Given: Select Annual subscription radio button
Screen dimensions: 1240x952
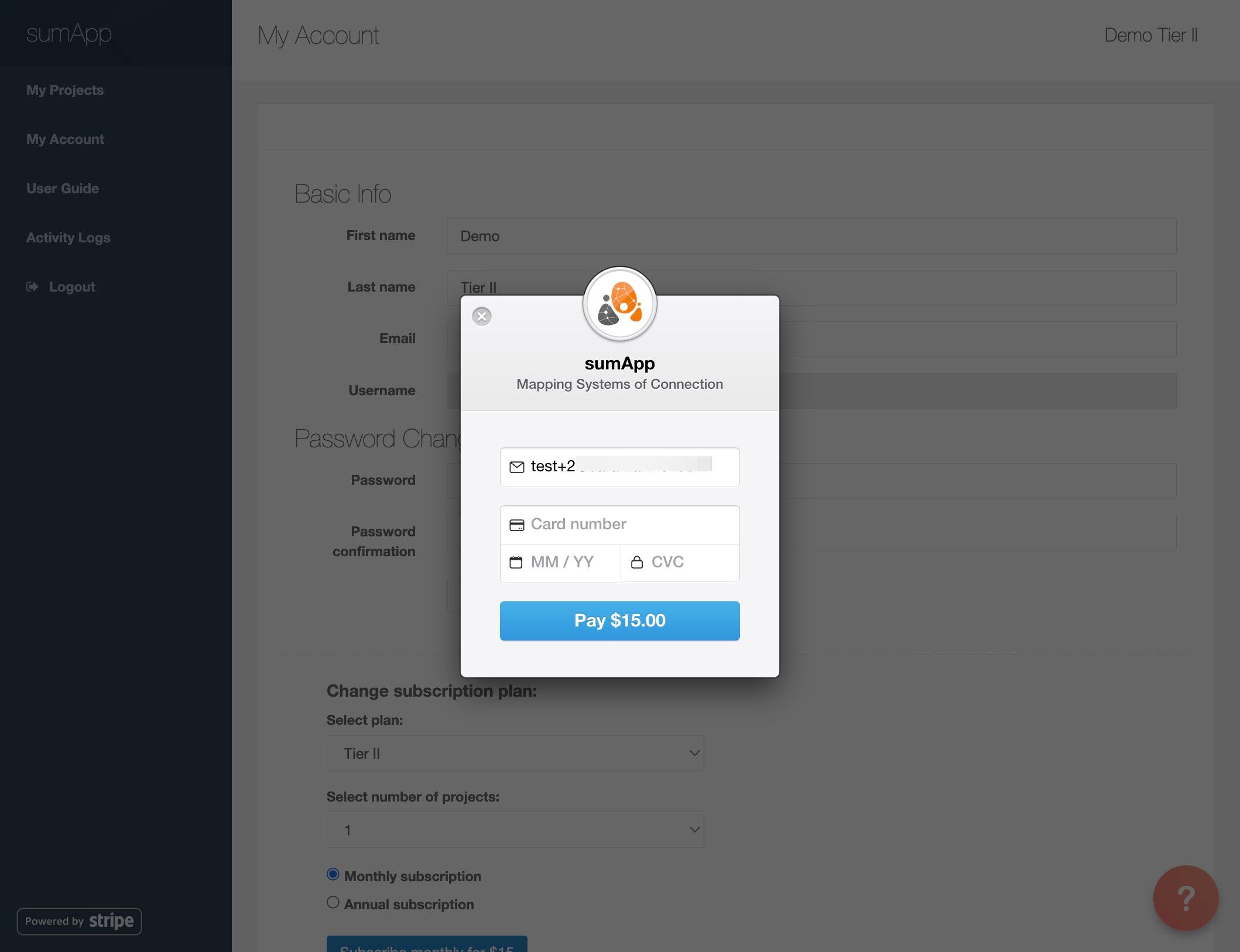Looking at the screenshot, I should (333, 902).
